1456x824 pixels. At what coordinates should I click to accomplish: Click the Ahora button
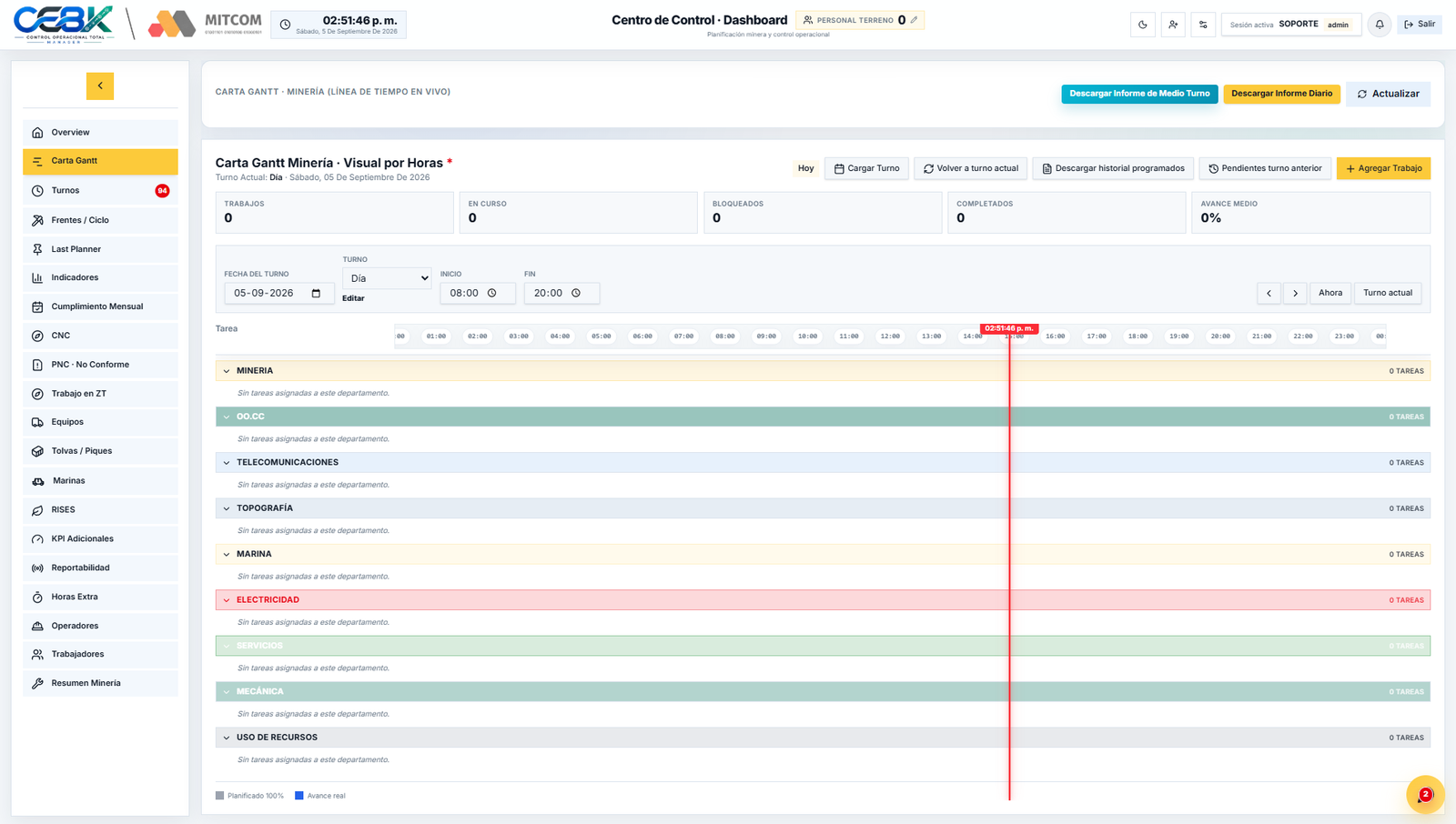point(1330,293)
